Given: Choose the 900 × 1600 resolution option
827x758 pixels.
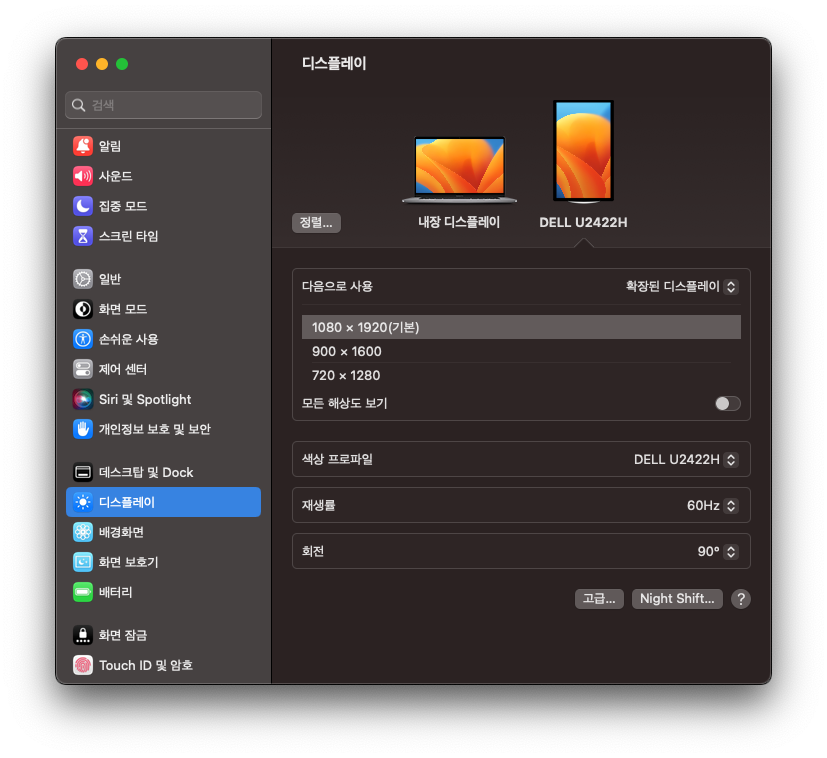Looking at the screenshot, I should pyautogui.click(x=347, y=351).
